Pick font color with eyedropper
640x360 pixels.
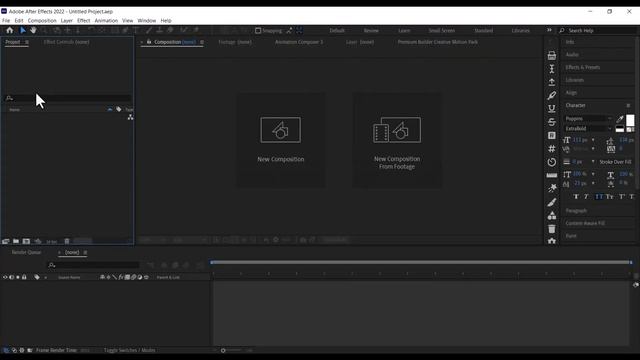pos(620,119)
